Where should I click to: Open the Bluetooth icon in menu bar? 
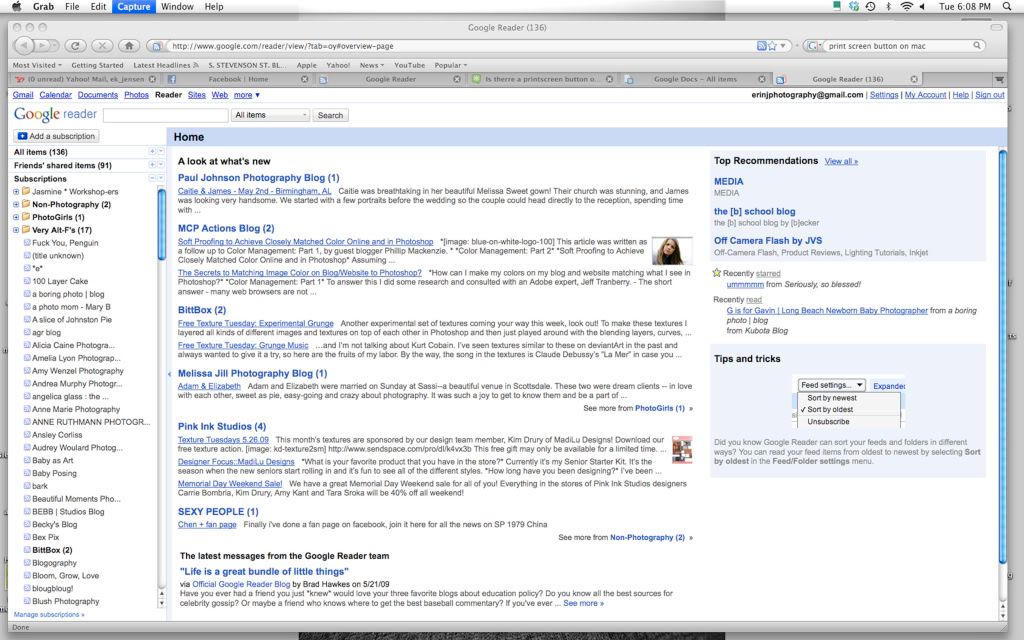tap(888, 7)
